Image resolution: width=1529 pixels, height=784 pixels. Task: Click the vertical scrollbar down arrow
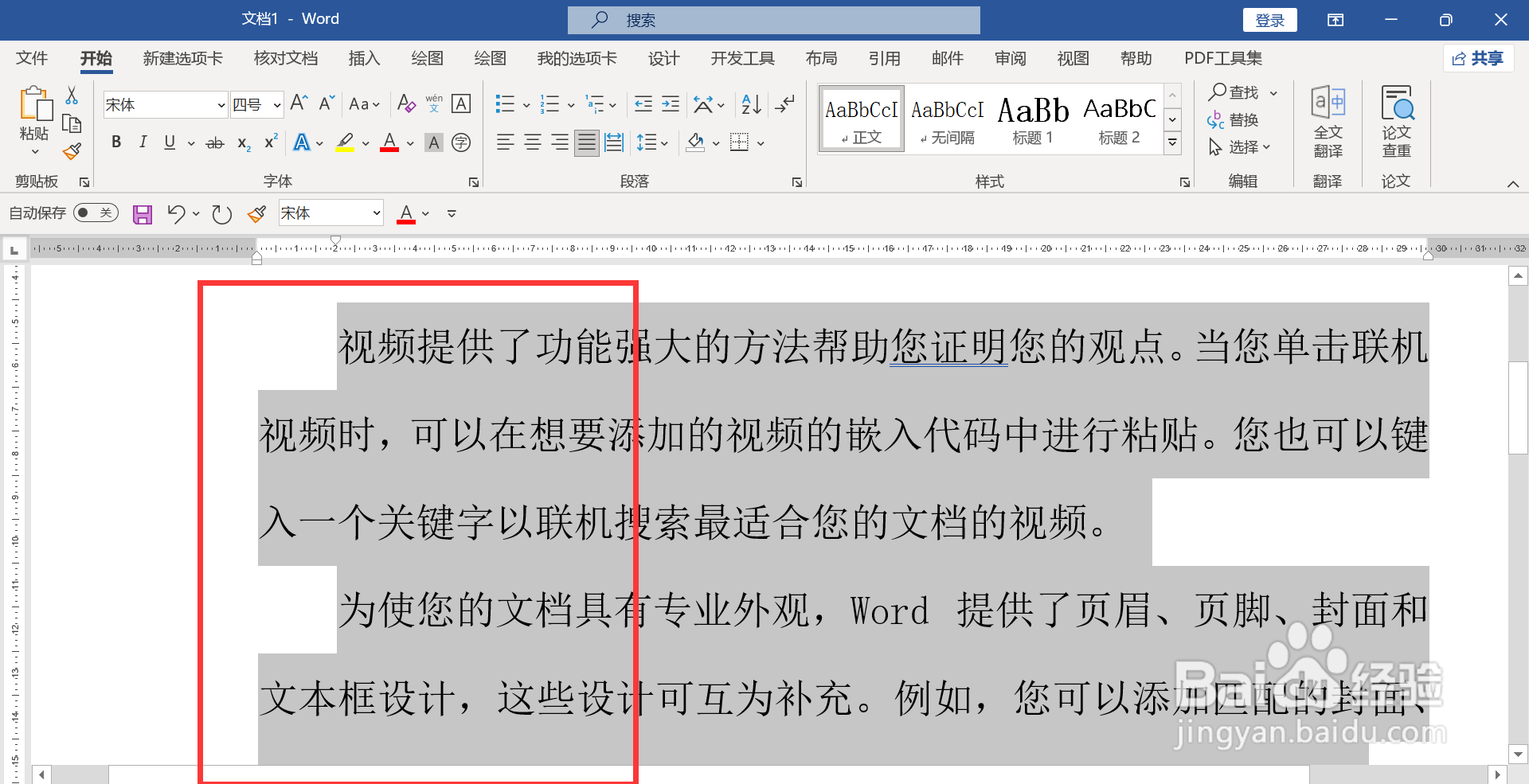tap(1518, 754)
